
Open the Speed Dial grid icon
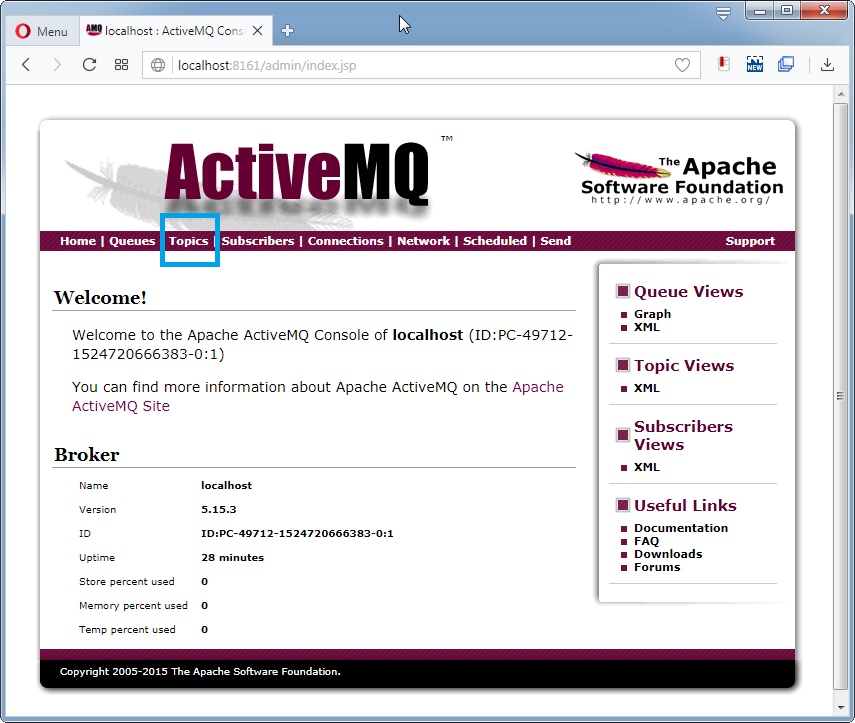coord(121,65)
